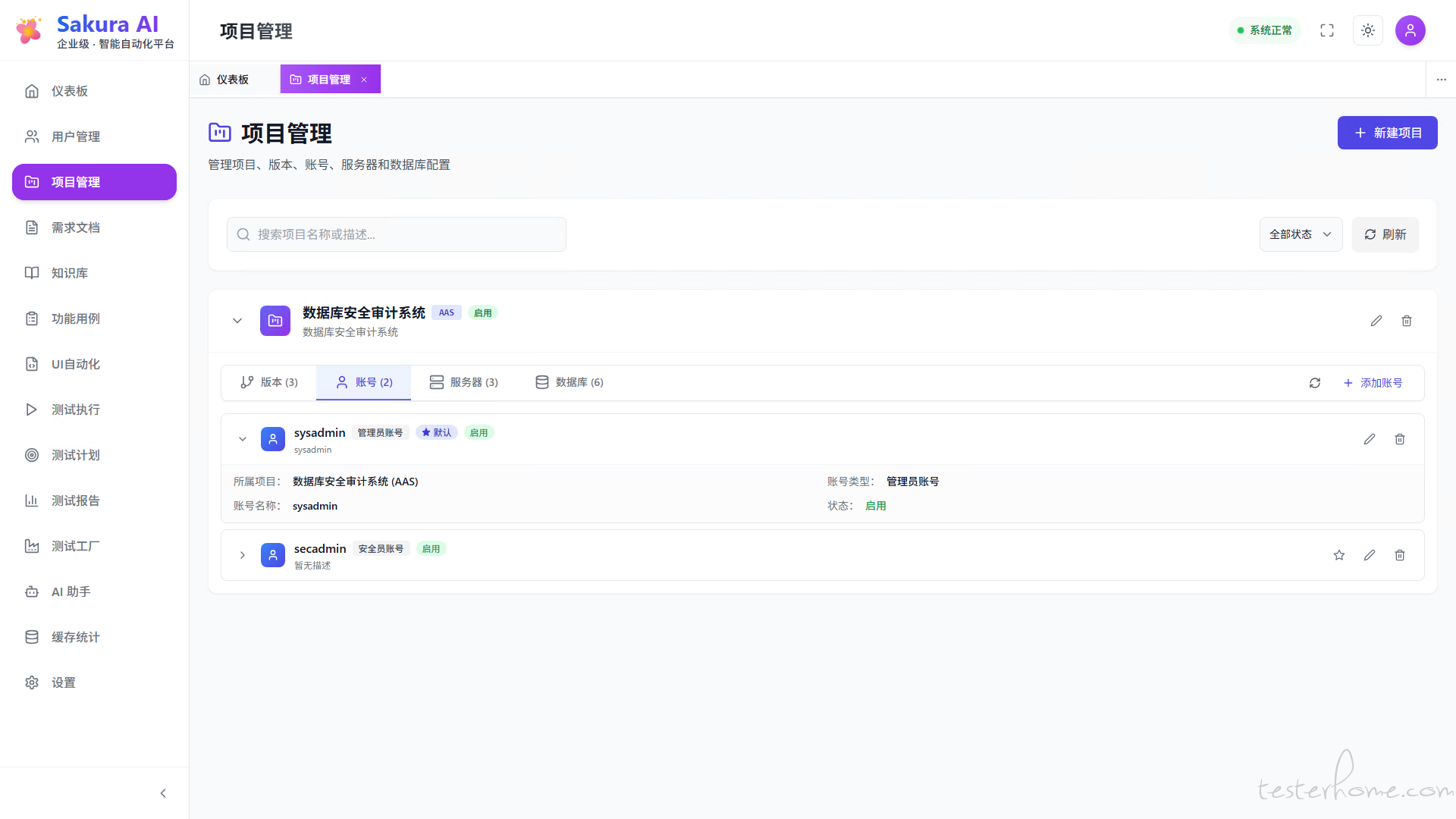Focus the project search input field
Screen dimensions: 1456x819
(397, 234)
